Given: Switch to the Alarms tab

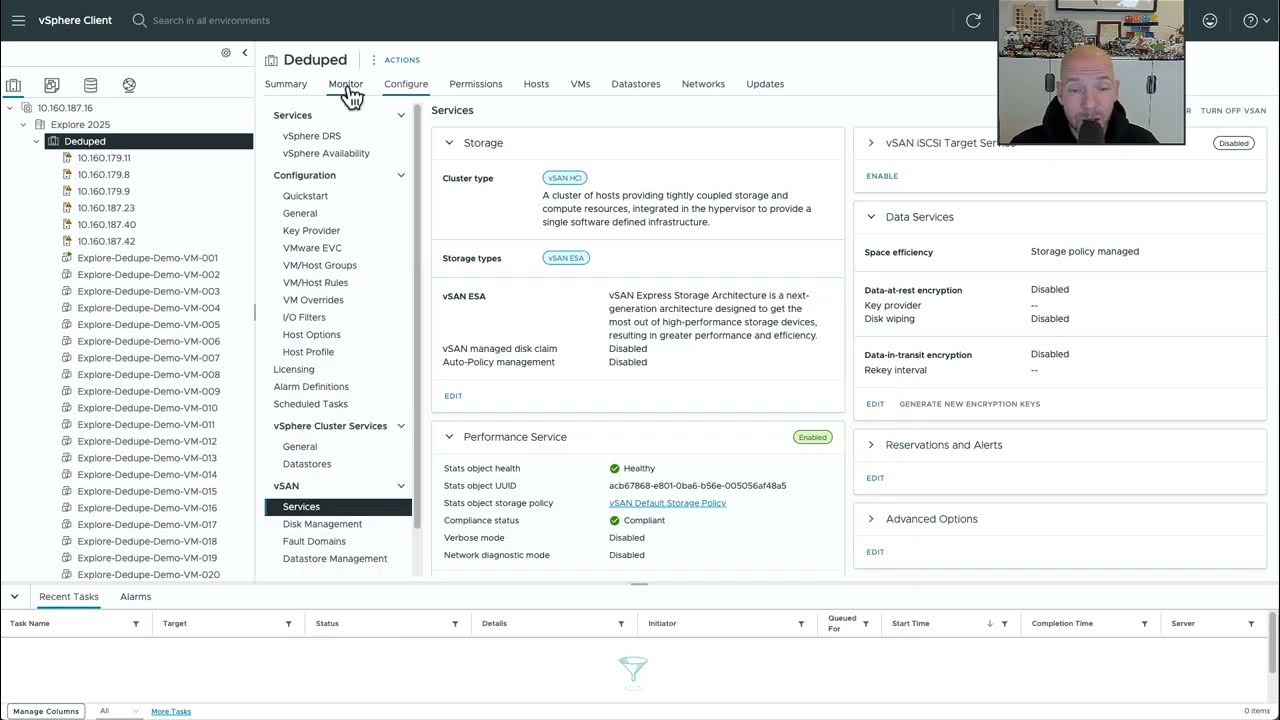Looking at the screenshot, I should click(135, 597).
